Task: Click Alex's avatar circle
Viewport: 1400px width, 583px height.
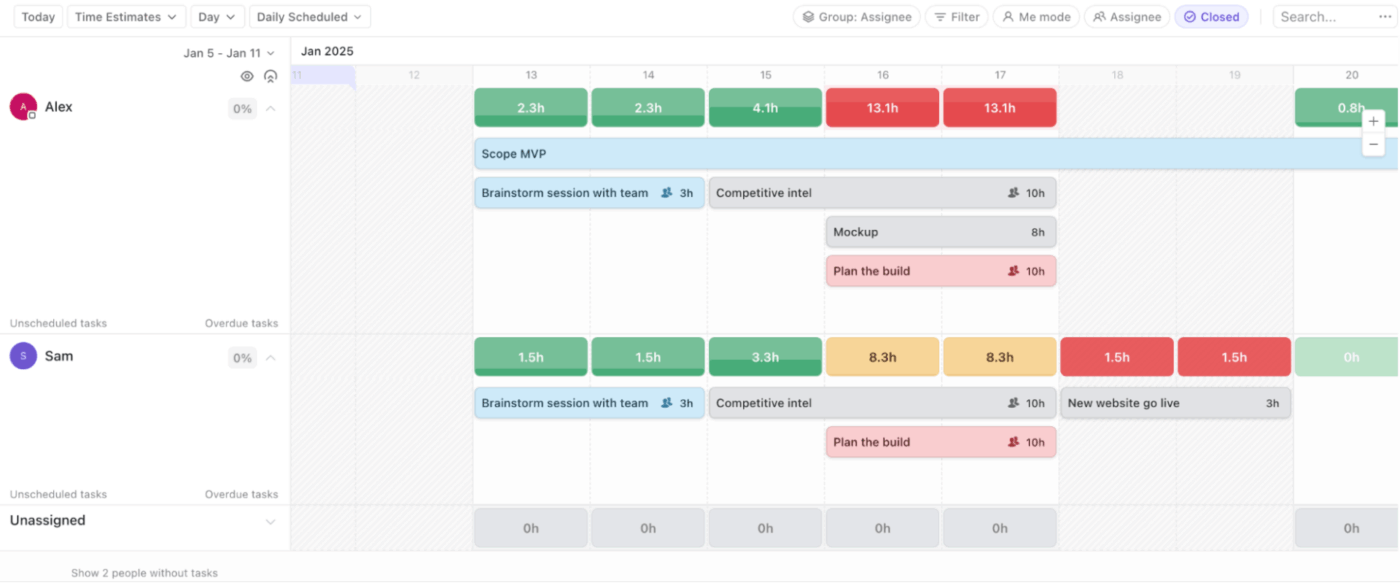Action: click(x=22, y=106)
